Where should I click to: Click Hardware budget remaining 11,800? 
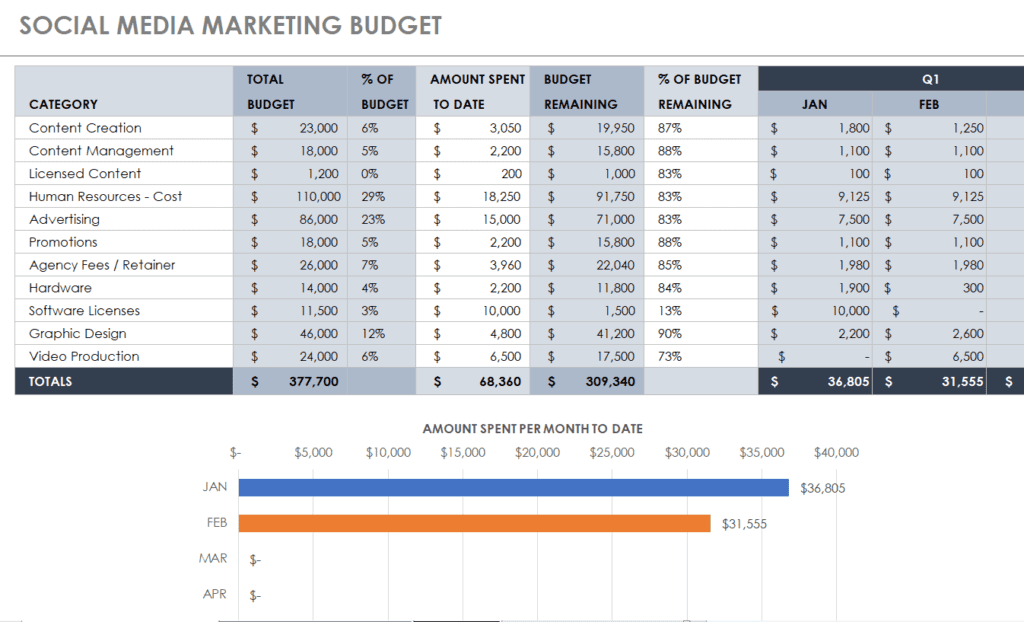tap(586, 288)
